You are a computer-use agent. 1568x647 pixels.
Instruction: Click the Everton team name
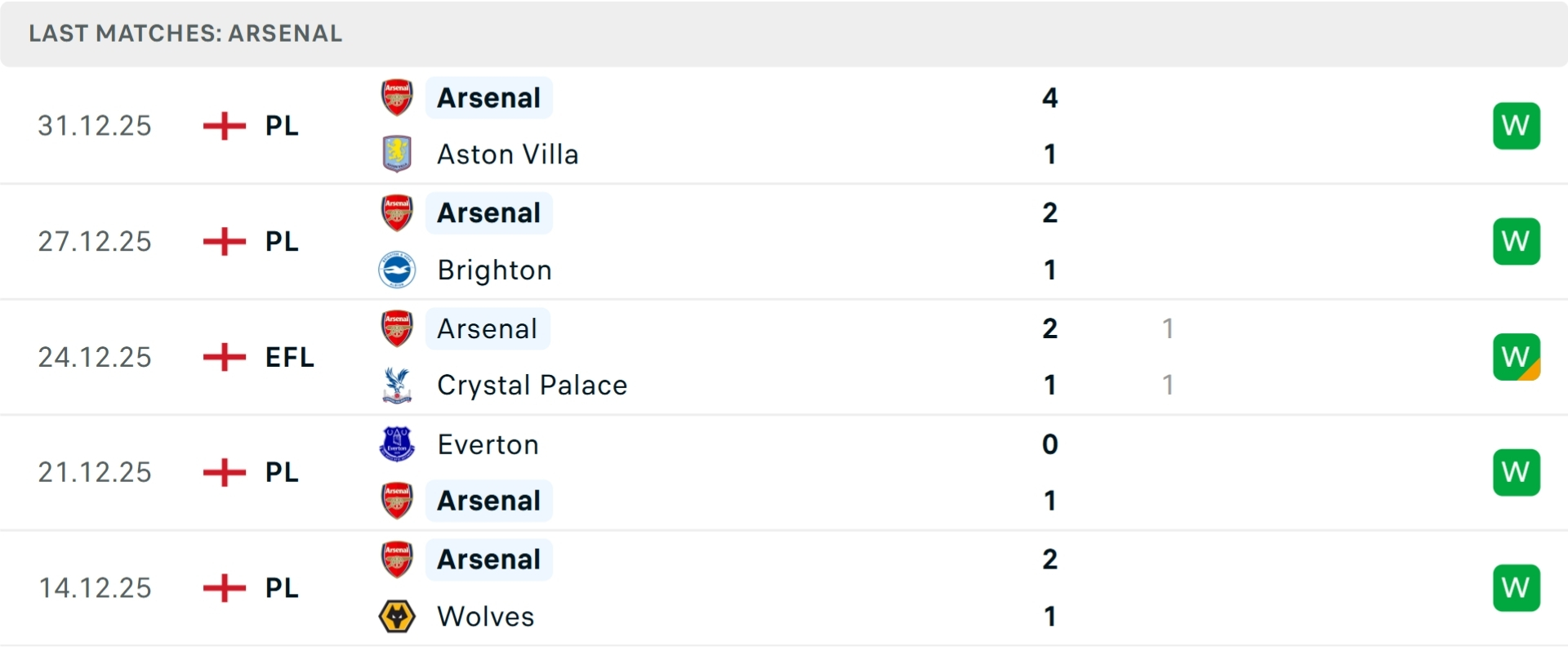488,444
